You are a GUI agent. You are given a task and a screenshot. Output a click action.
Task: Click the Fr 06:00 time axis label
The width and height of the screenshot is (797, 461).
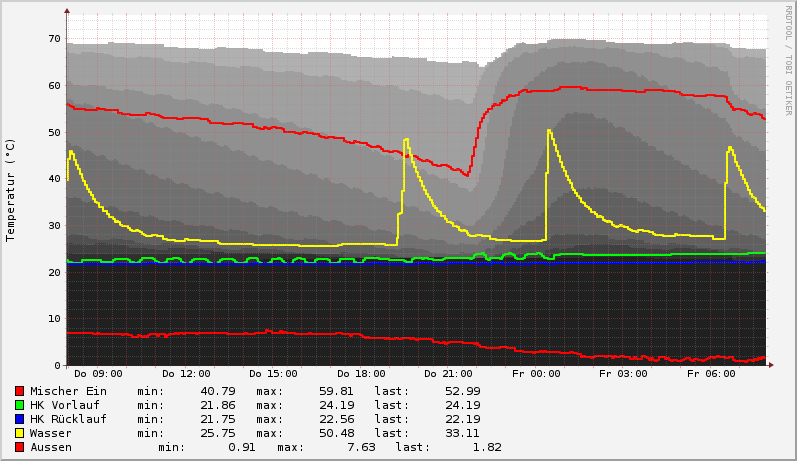[710, 374]
